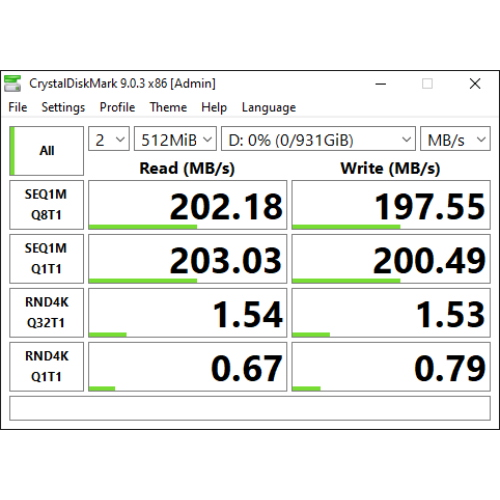500x500 pixels.
Task: Run the SEQ1M Q1T1 test
Action: (46, 259)
